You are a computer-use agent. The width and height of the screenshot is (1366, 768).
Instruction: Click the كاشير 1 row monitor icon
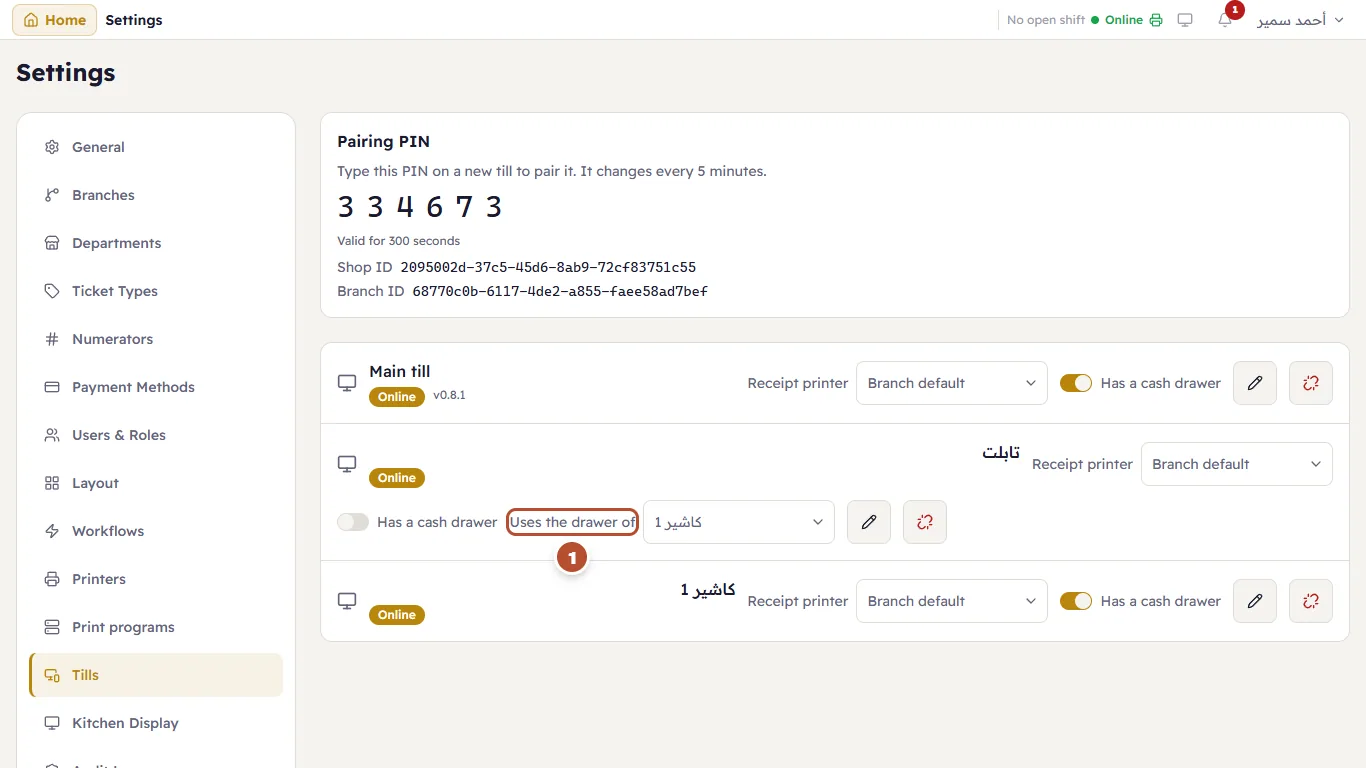point(347,601)
